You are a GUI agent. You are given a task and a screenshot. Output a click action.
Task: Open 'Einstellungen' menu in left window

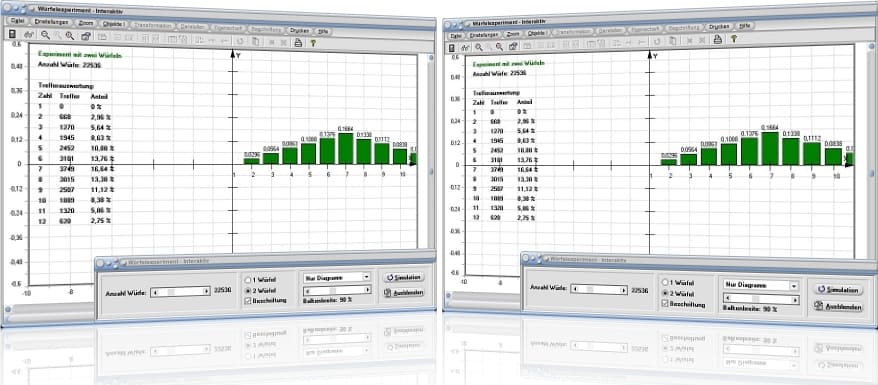point(52,21)
